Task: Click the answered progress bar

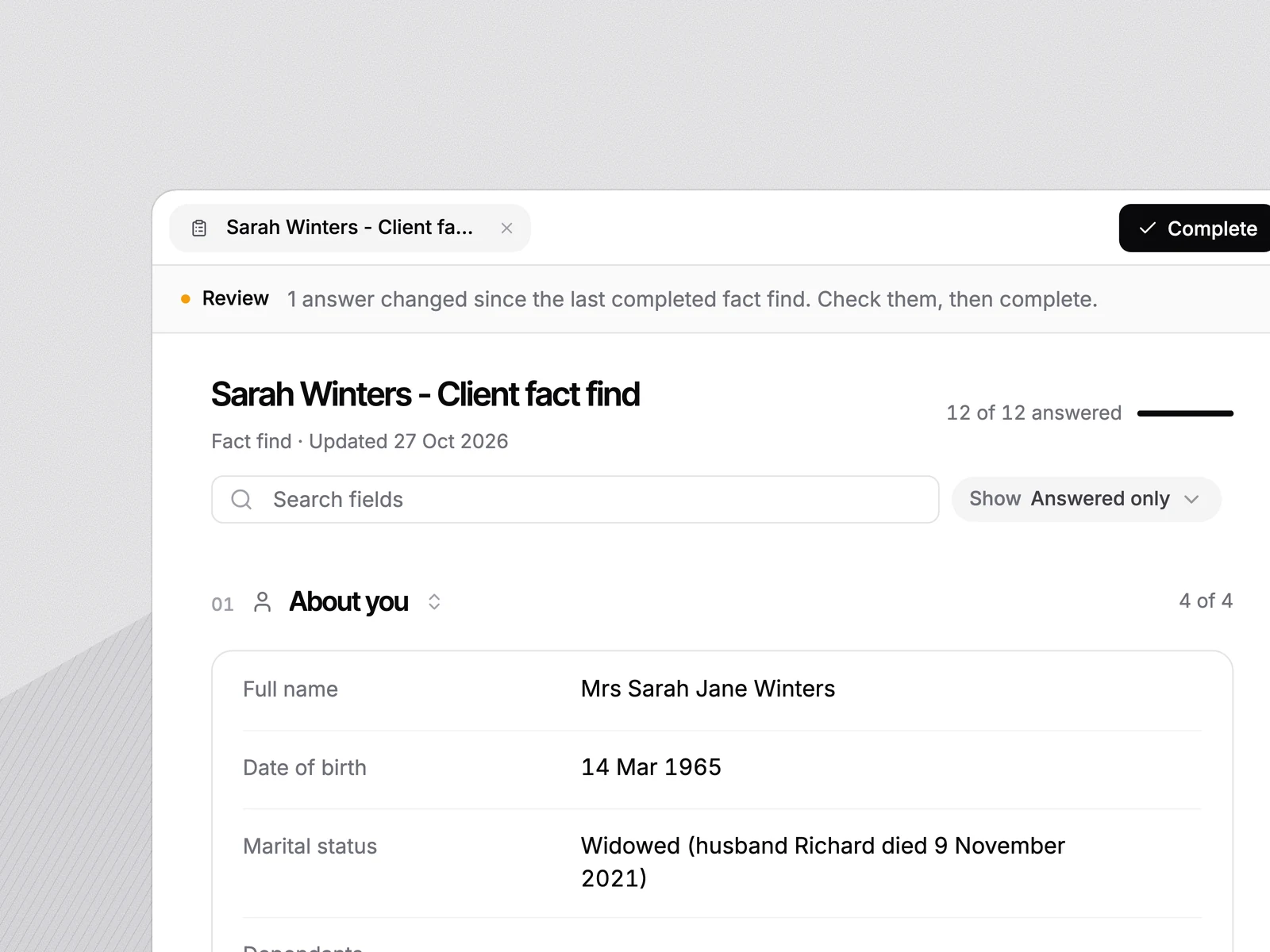Action: tap(1185, 413)
